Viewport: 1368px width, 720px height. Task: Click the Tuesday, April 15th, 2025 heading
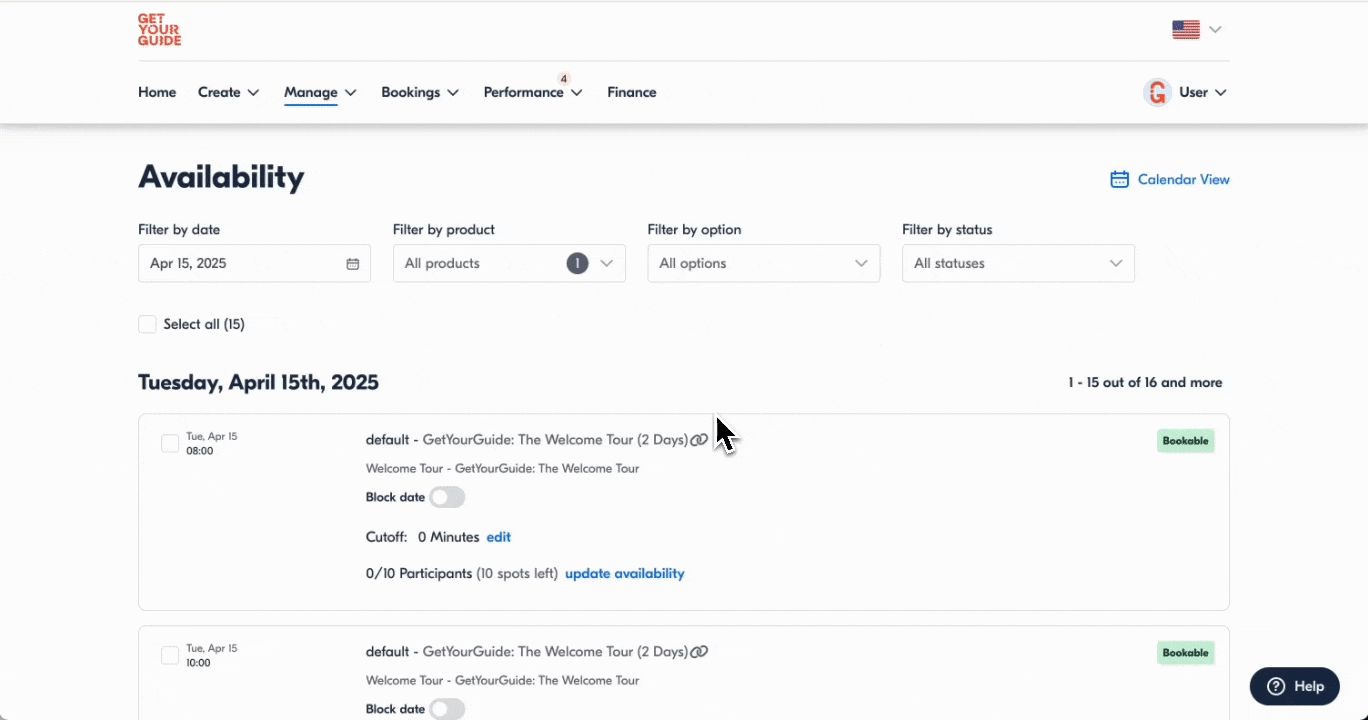(258, 382)
